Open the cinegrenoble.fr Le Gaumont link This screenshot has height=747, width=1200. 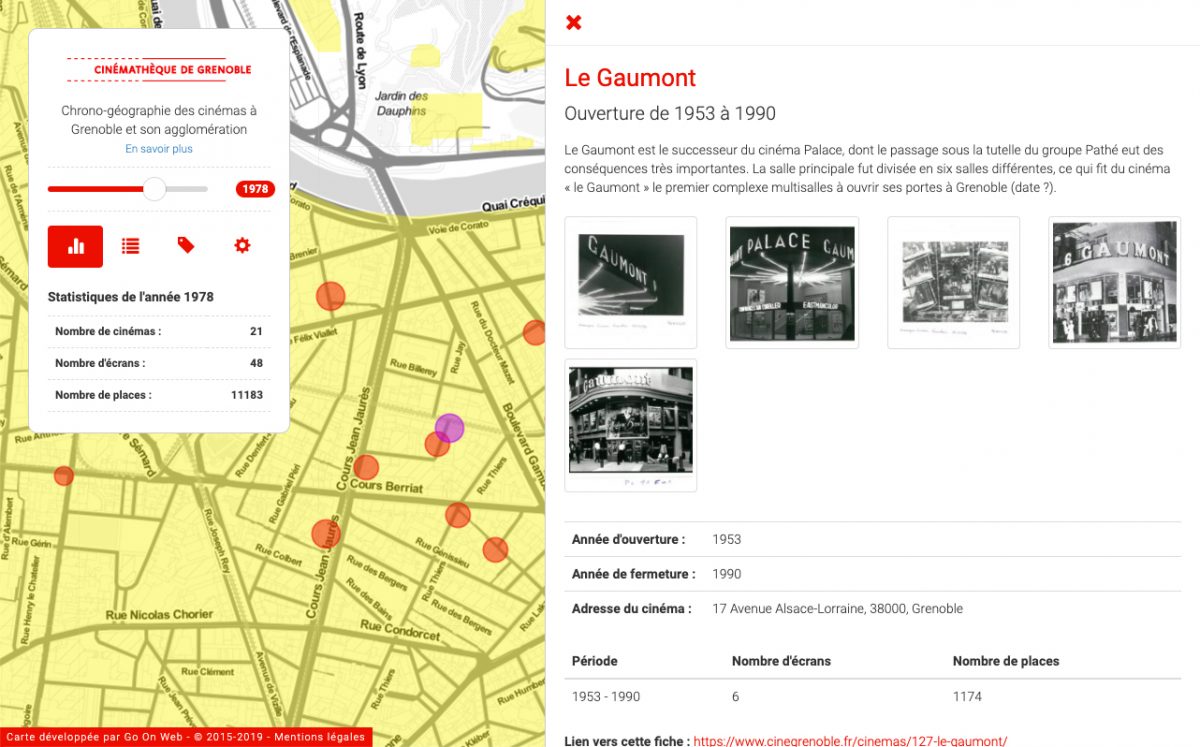coord(850,741)
